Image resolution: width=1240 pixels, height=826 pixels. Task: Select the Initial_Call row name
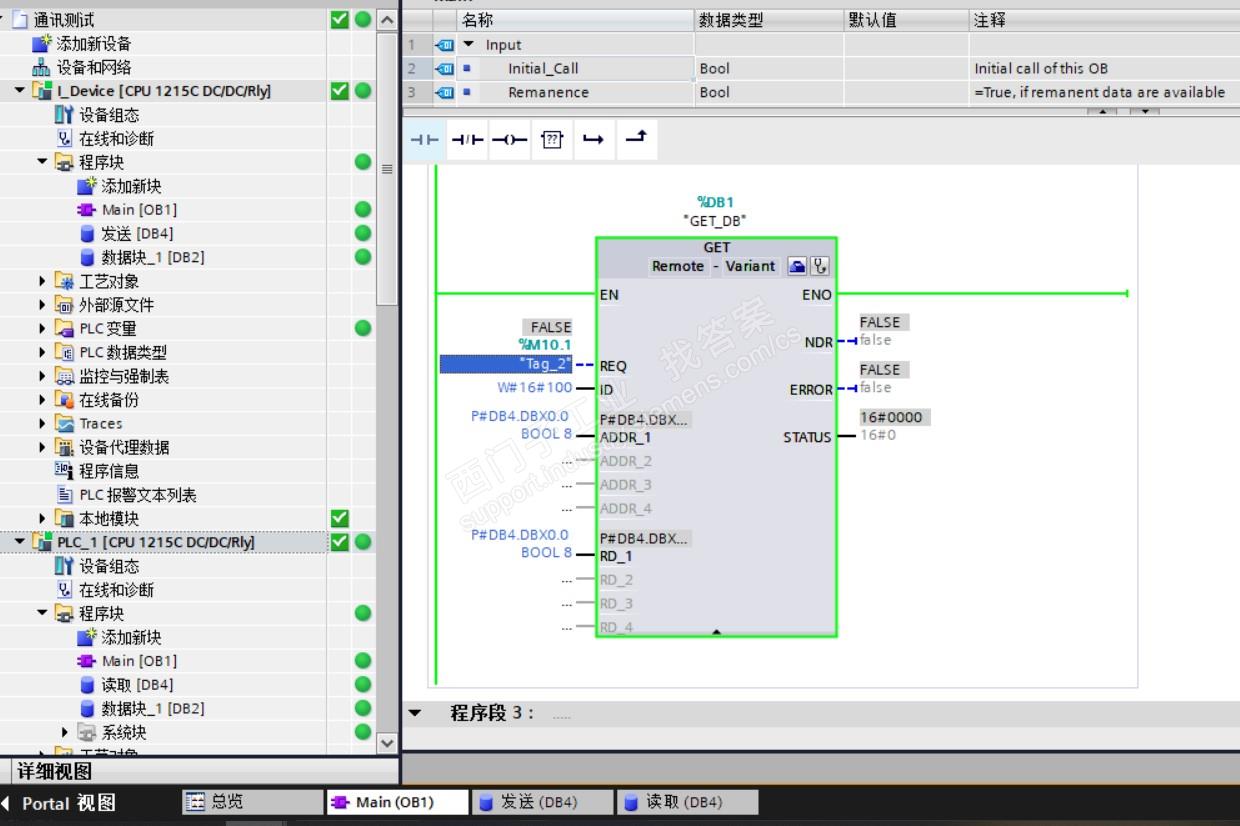(x=543, y=68)
